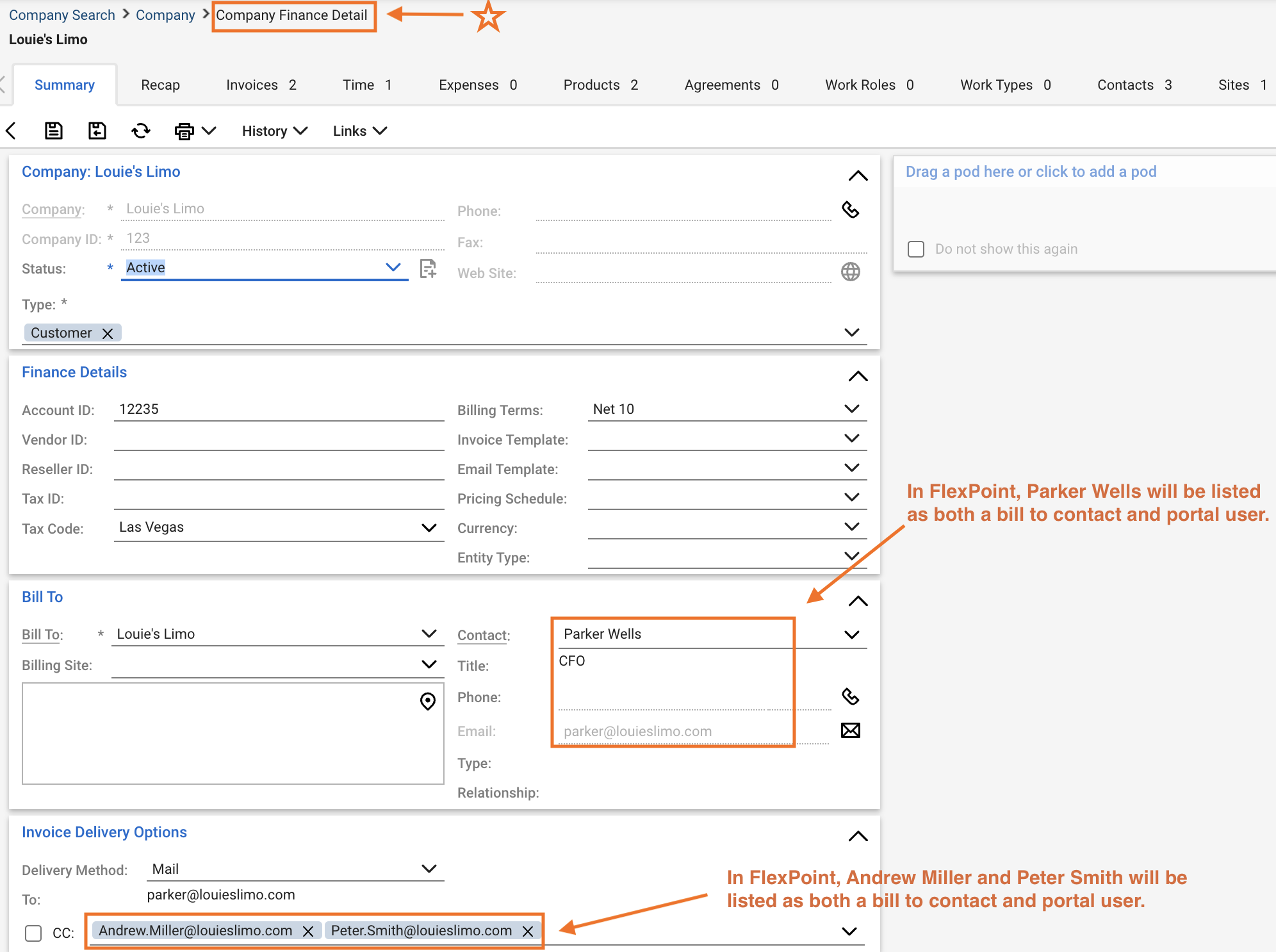Open the Work Types tab
This screenshot has width=1276, height=952.
click(x=1006, y=85)
